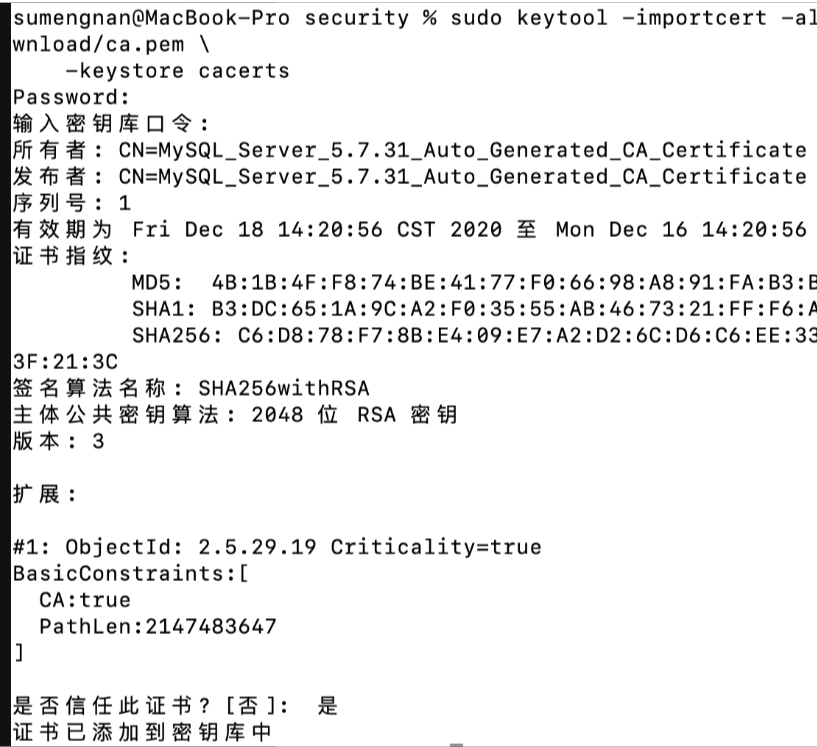817x747 pixels.
Task: Click the 是否信任此证书 trust prompt line
Action: coord(175,707)
